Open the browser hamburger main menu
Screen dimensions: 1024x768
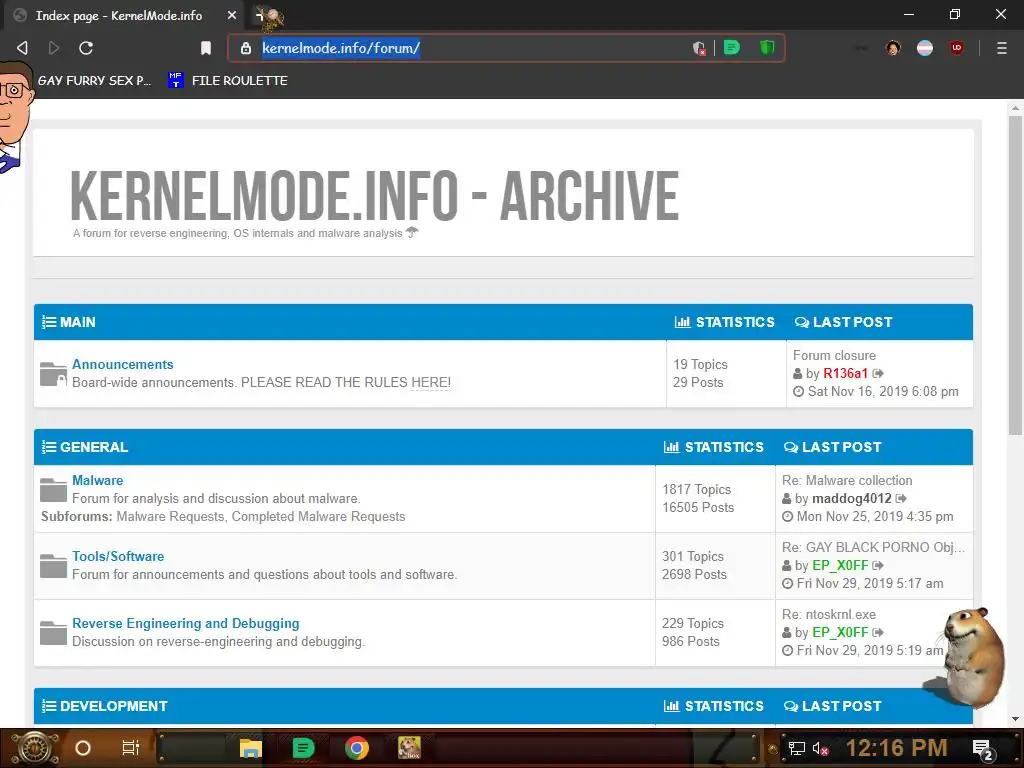click(x=1002, y=48)
